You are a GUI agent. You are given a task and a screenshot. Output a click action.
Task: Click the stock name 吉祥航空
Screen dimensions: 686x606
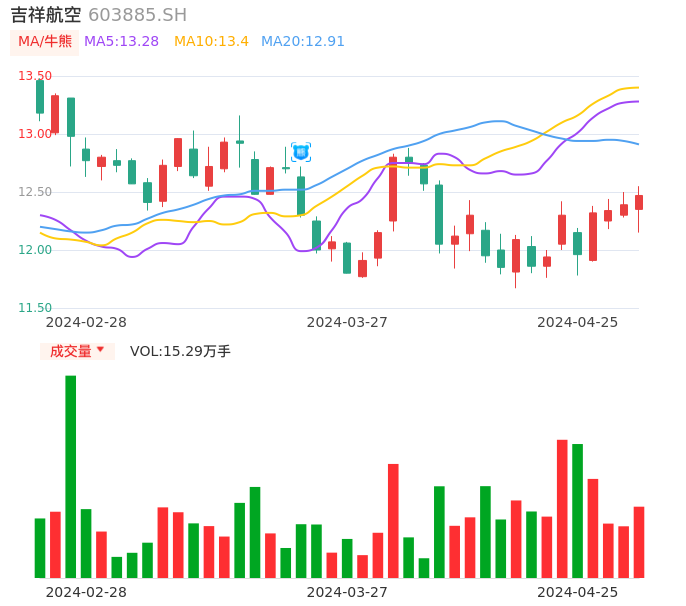[46, 15]
